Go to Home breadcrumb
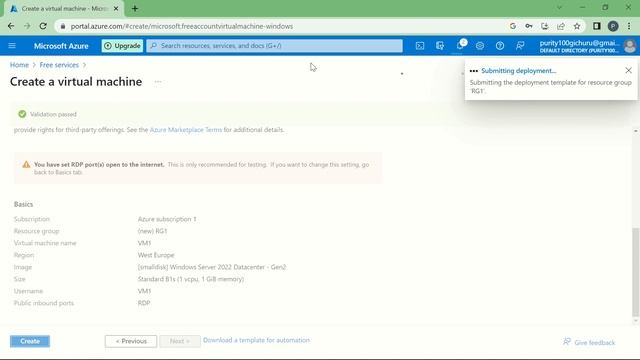 coord(19,65)
